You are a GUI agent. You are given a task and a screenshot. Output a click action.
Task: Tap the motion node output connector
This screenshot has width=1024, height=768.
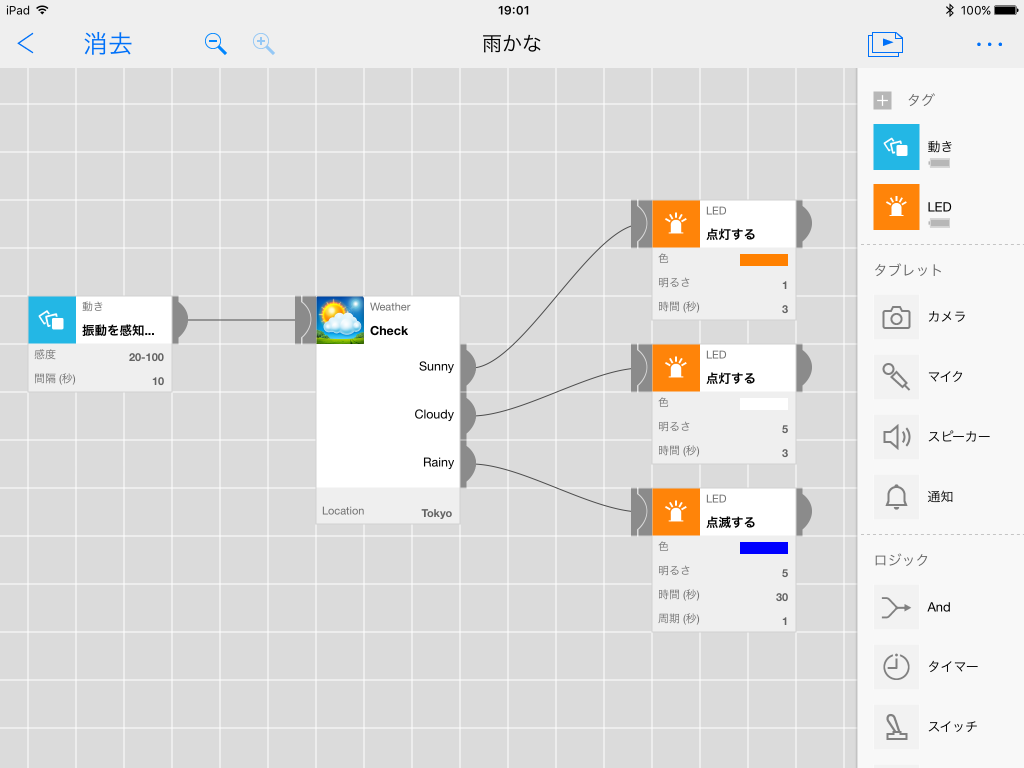click(180, 320)
